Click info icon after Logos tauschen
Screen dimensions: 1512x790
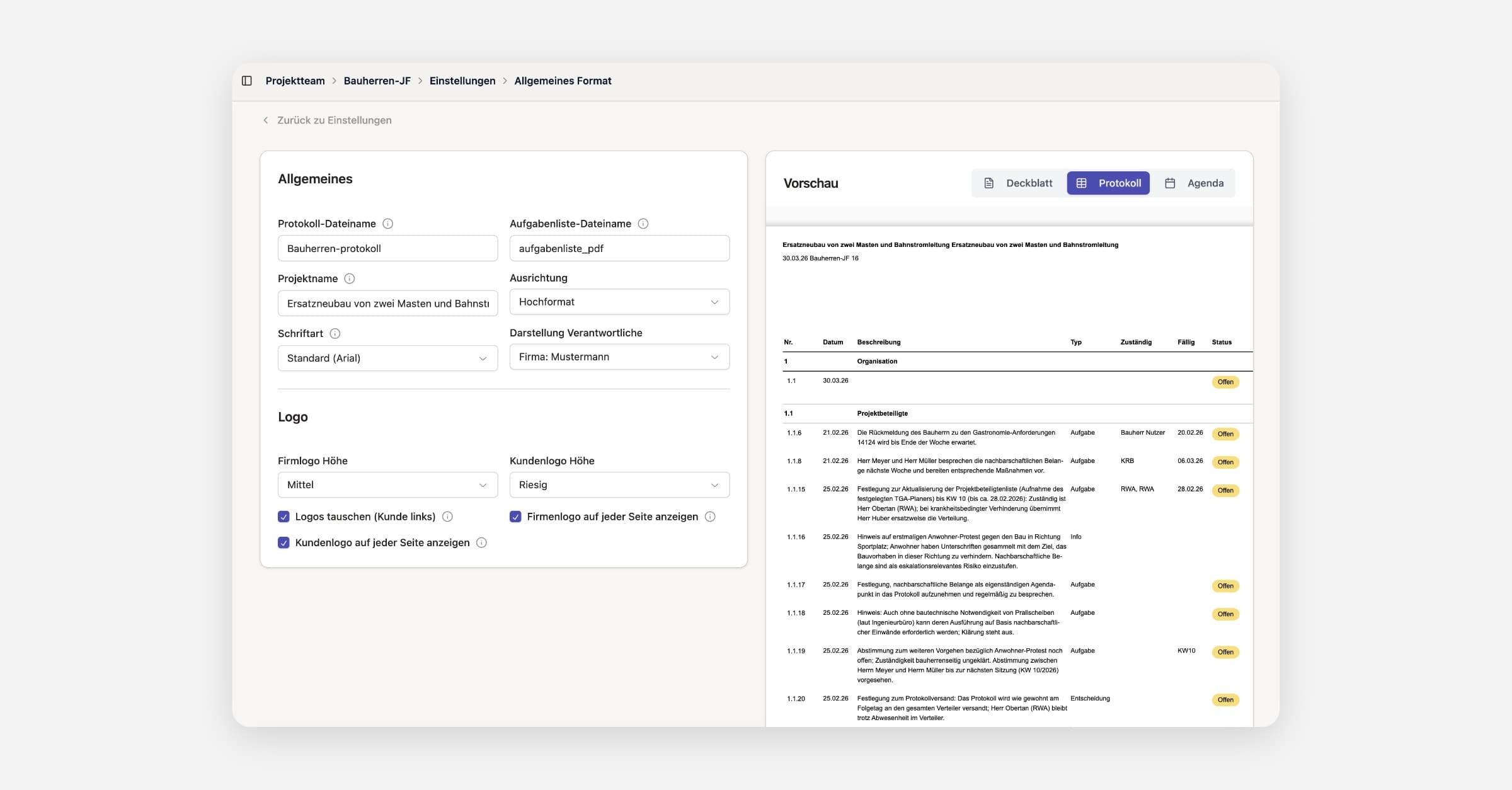point(448,517)
